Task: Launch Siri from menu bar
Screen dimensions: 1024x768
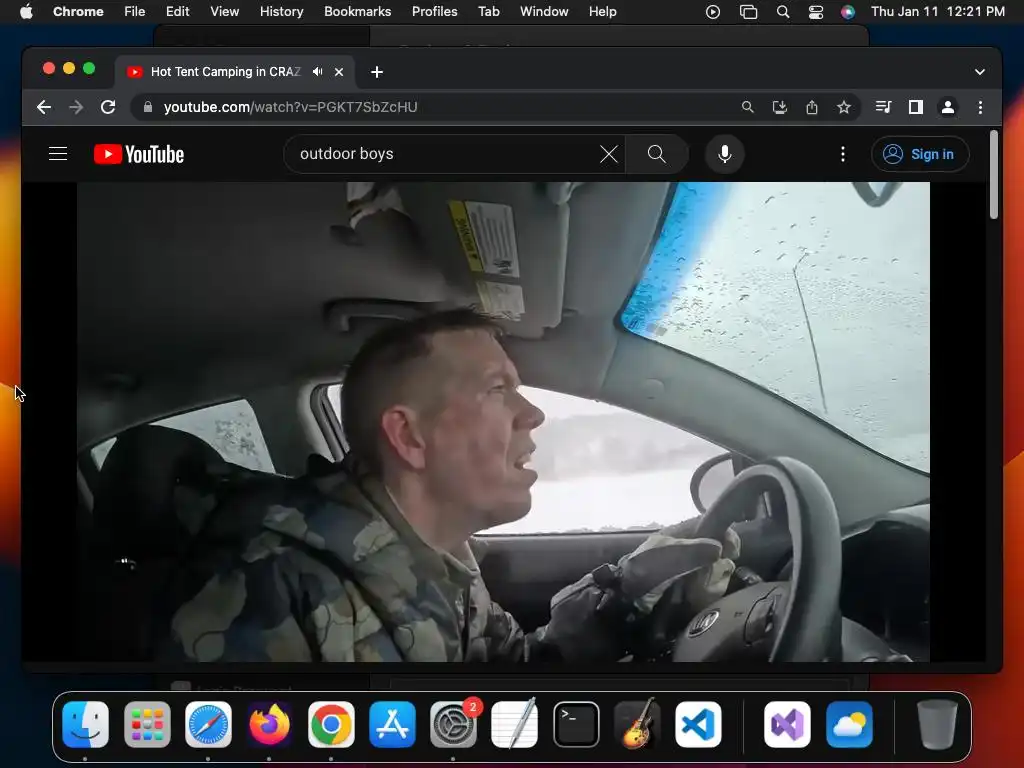Action: pyautogui.click(x=848, y=12)
